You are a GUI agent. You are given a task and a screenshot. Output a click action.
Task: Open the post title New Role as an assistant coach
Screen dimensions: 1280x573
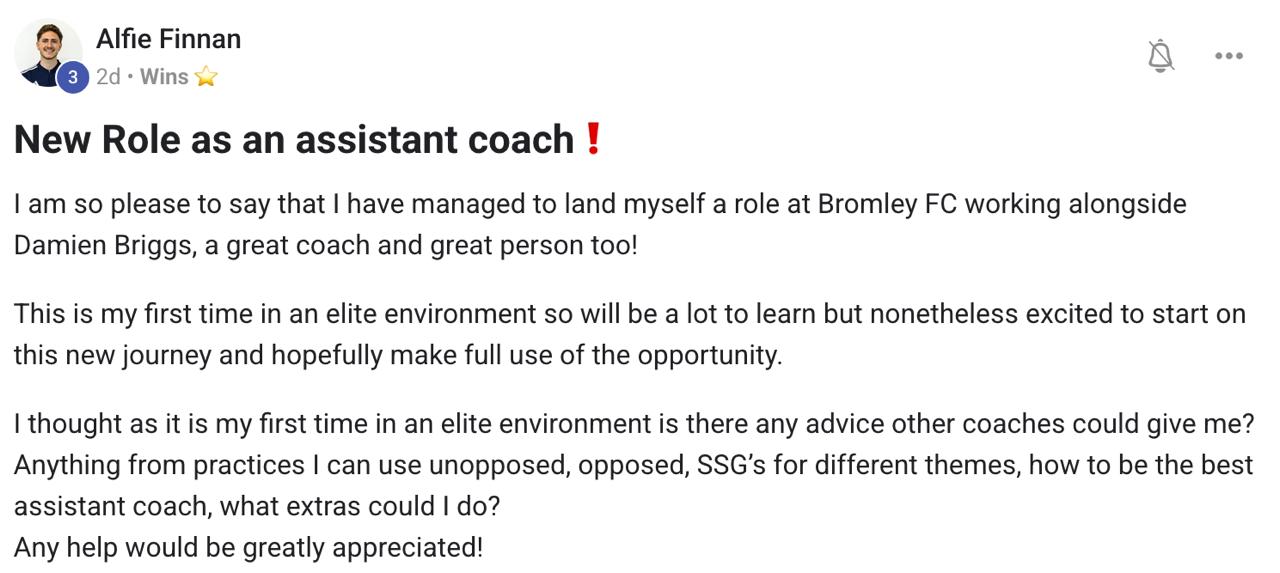(294, 140)
